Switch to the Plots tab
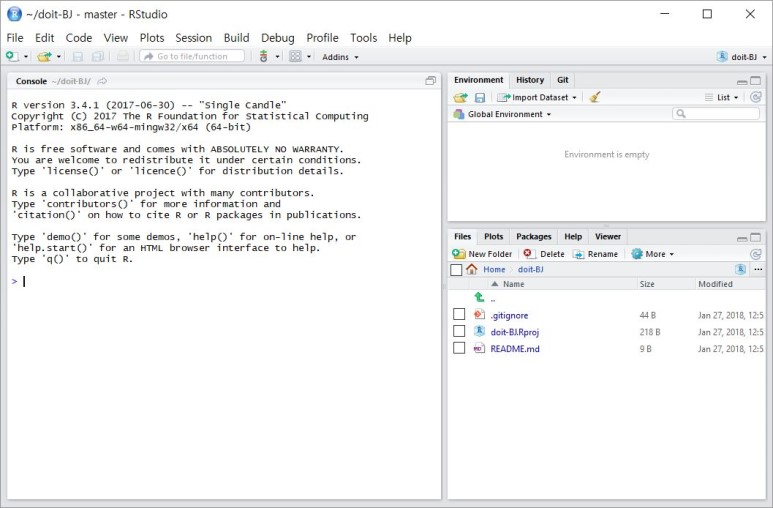The height and width of the screenshot is (508, 773). coord(493,237)
